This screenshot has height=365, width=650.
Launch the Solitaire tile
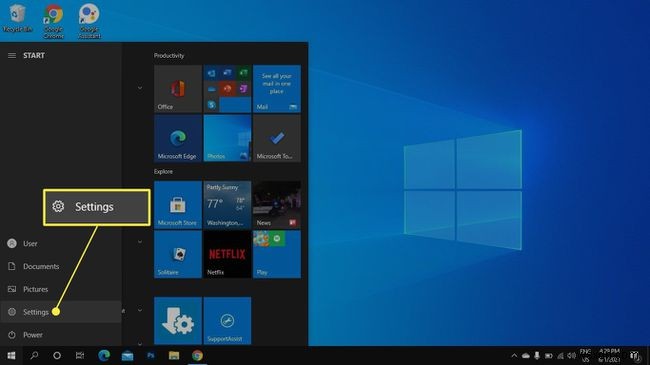178,254
